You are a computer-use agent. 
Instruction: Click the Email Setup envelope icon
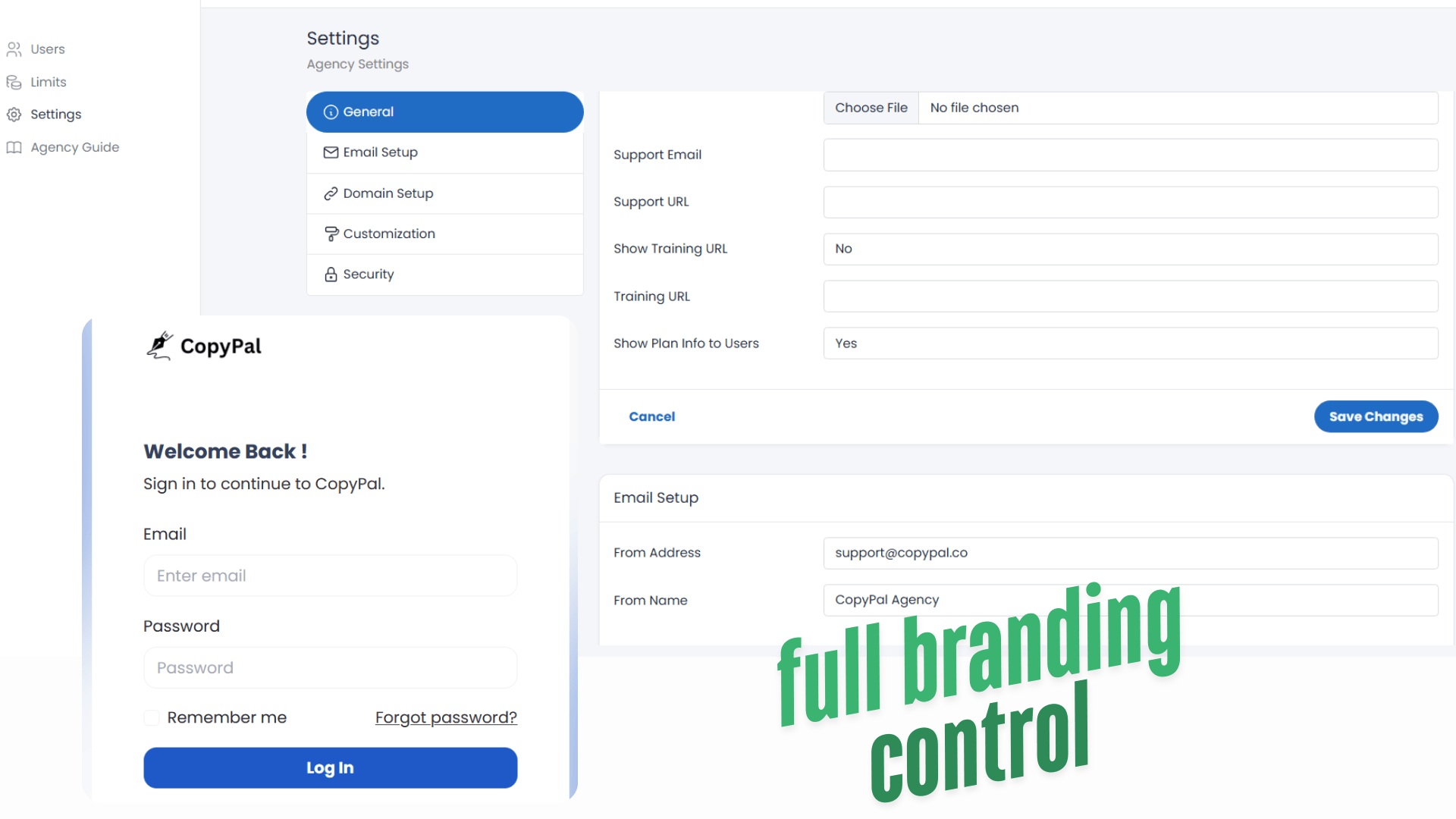(331, 152)
